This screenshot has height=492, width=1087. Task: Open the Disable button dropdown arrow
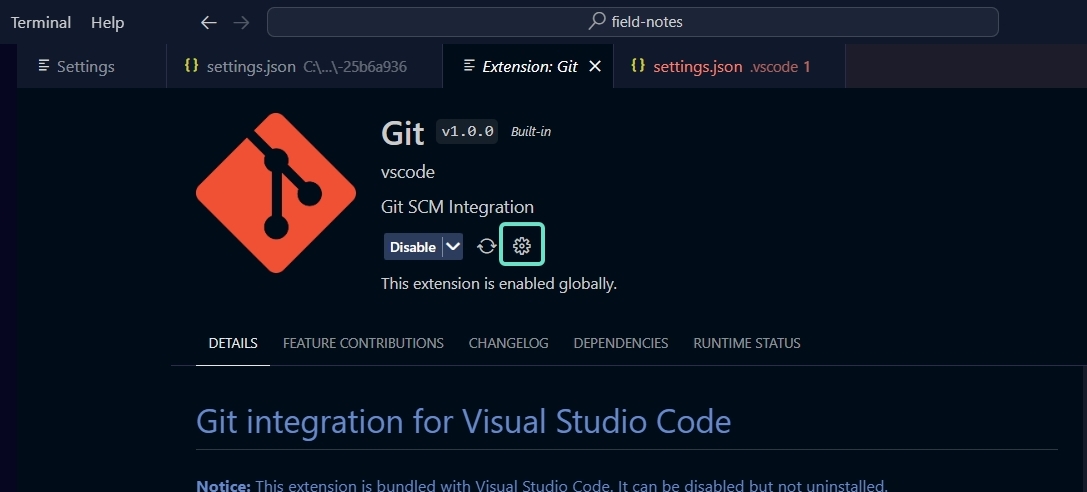click(453, 247)
